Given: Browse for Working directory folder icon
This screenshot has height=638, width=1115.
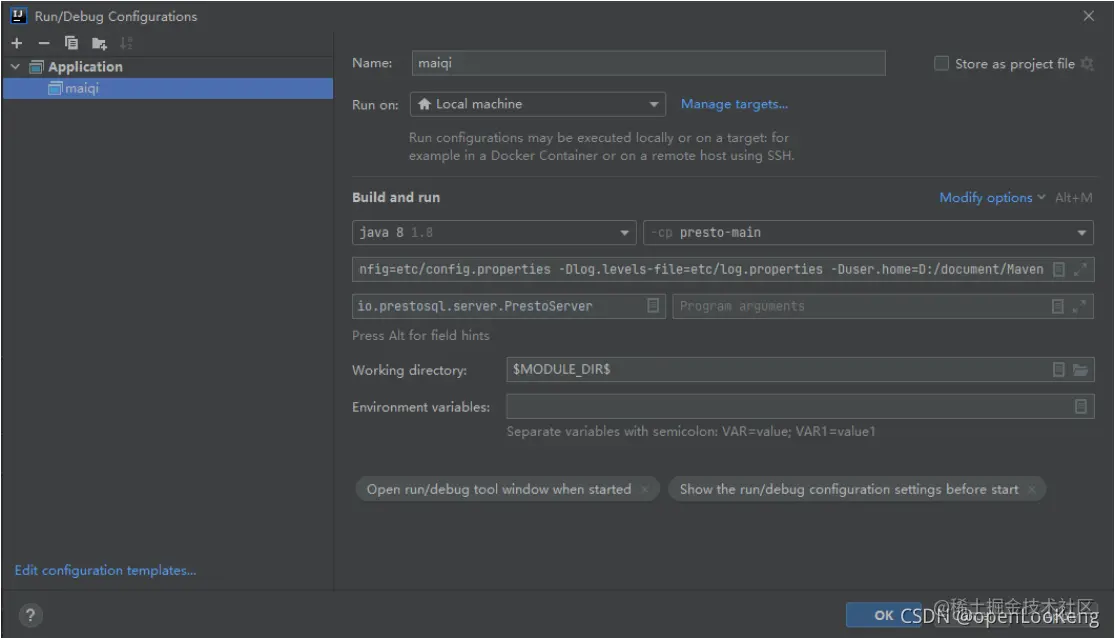Looking at the screenshot, I should pyautogui.click(x=1080, y=370).
